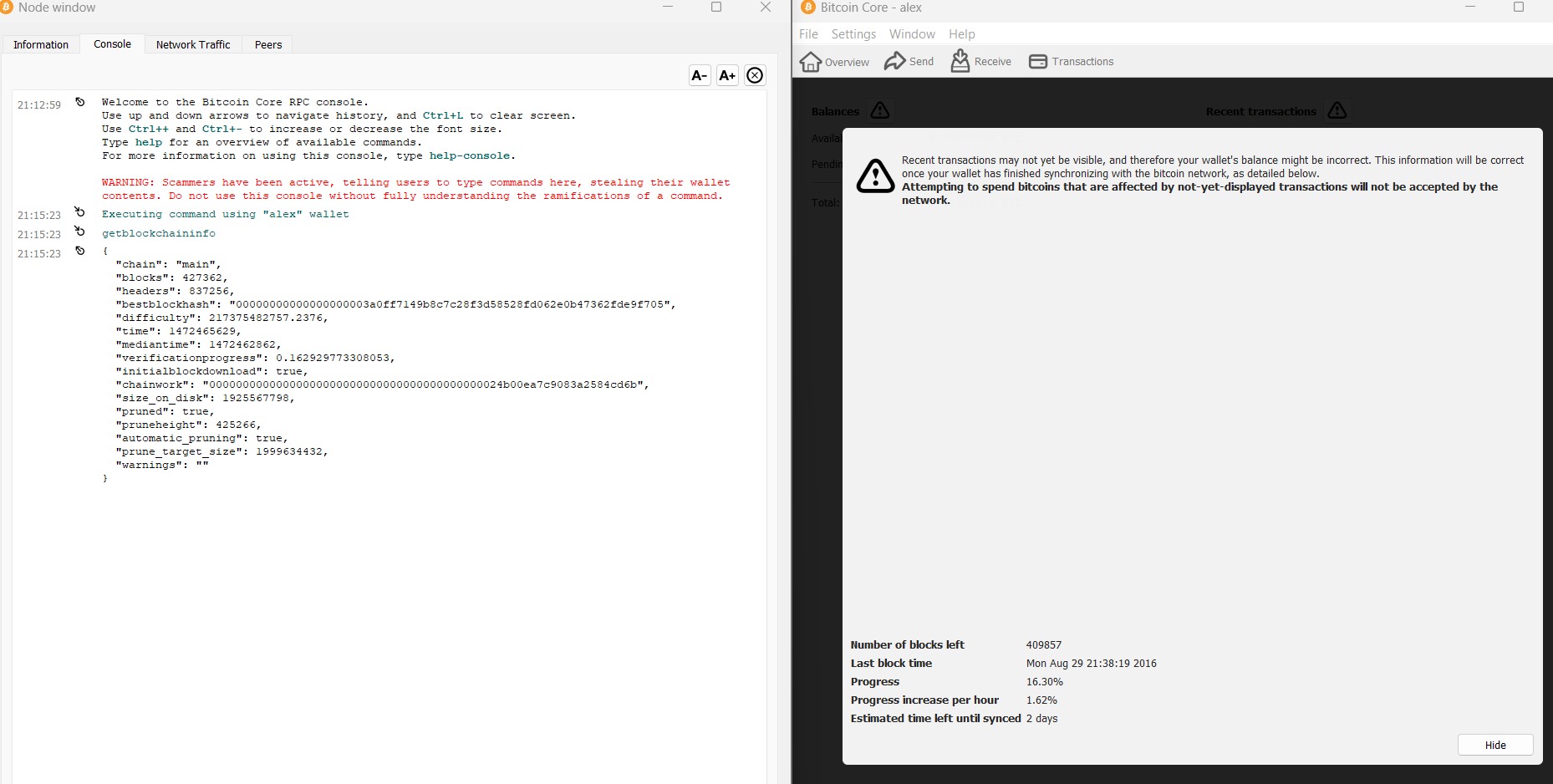Image resolution: width=1553 pixels, height=784 pixels.
Task: Switch to the Information tab
Action: (x=41, y=45)
